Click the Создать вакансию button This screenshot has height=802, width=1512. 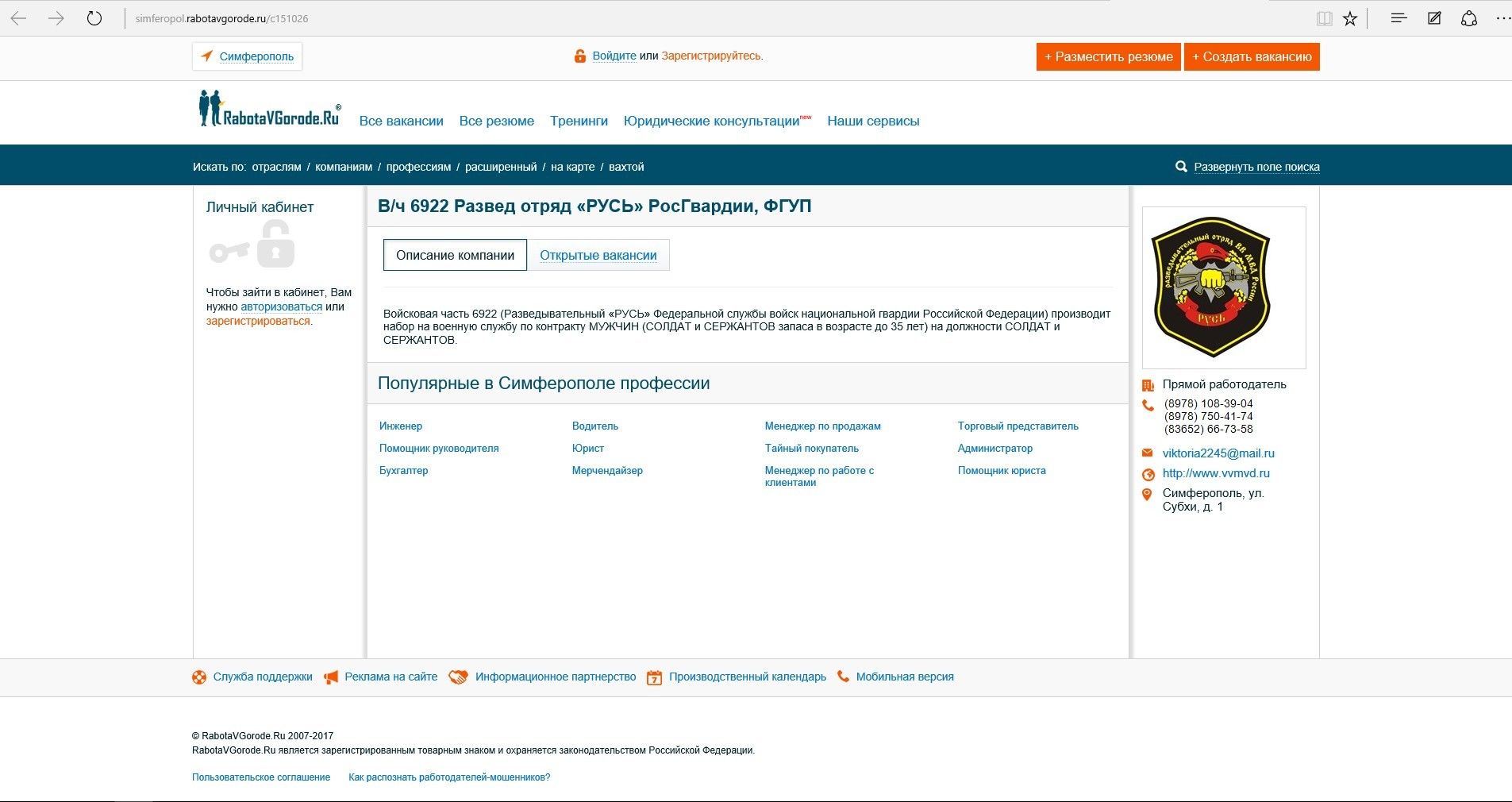pyautogui.click(x=1252, y=56)
